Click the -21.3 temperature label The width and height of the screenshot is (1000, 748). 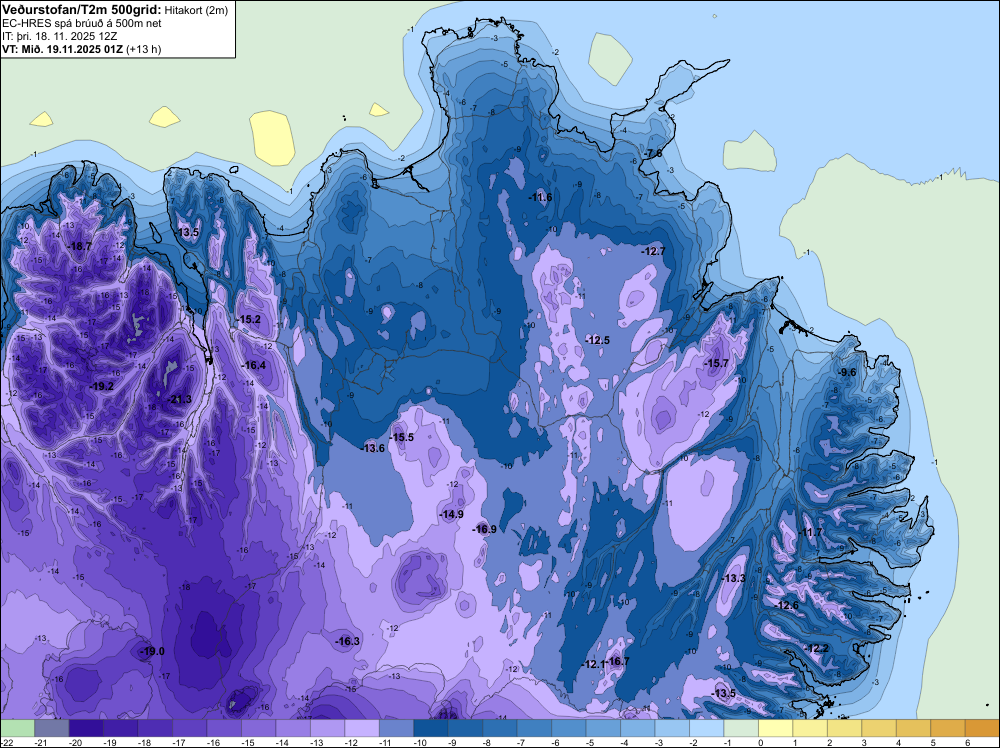(179, 400)
